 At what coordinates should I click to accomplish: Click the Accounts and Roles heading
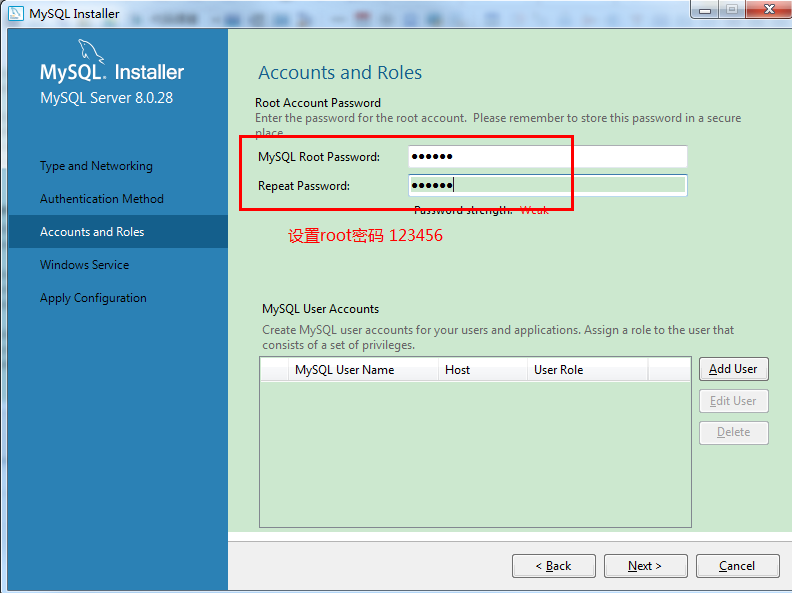coord(340,73)
